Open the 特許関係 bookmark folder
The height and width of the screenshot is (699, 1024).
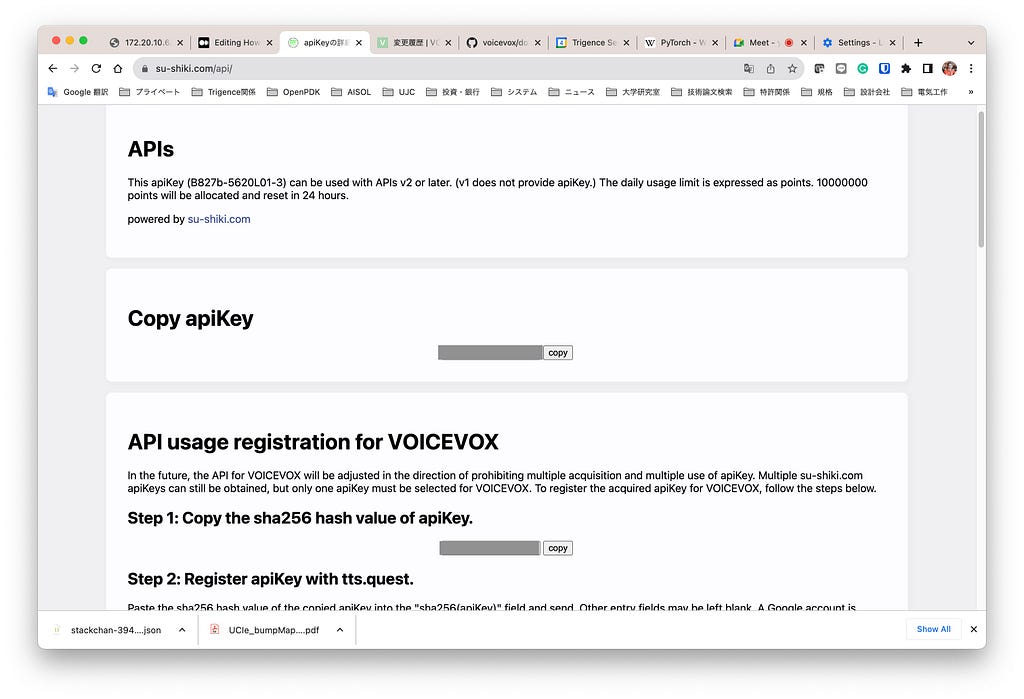point(767,92)
